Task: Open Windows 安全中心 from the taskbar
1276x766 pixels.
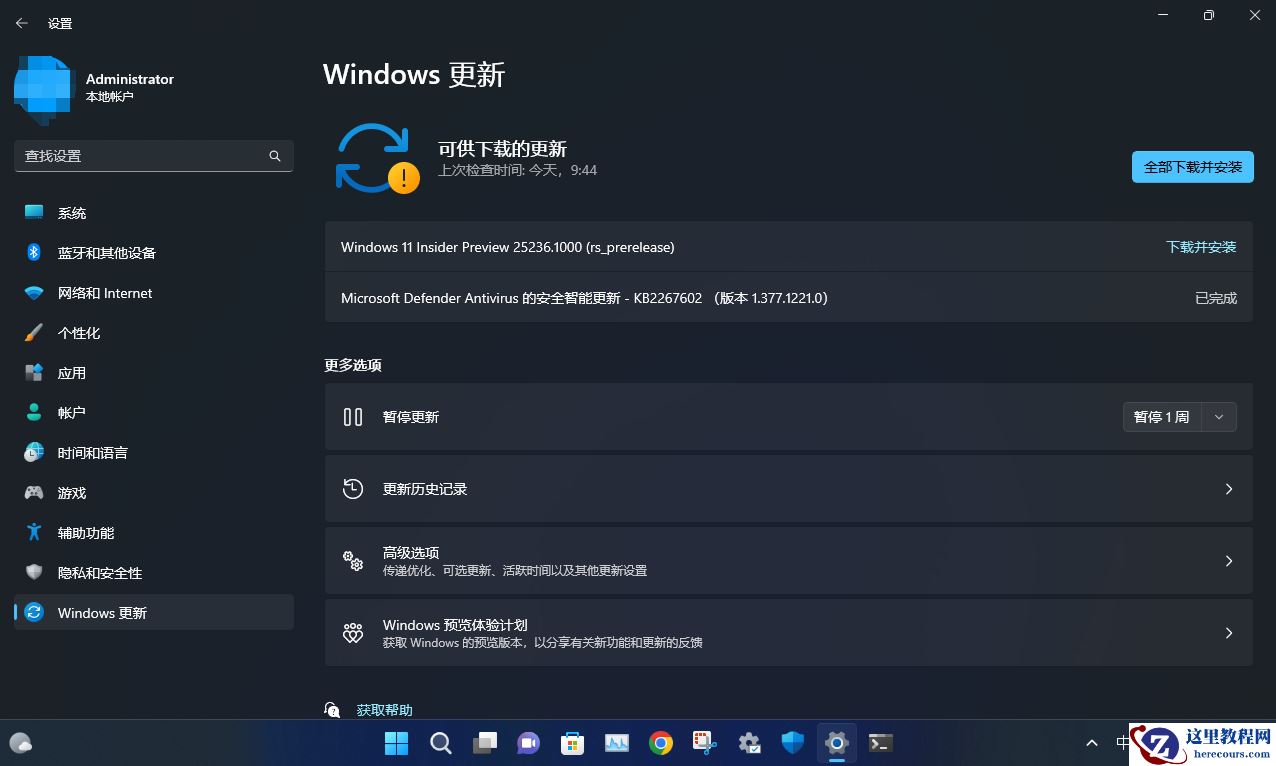Action: (x=791, y=743)
